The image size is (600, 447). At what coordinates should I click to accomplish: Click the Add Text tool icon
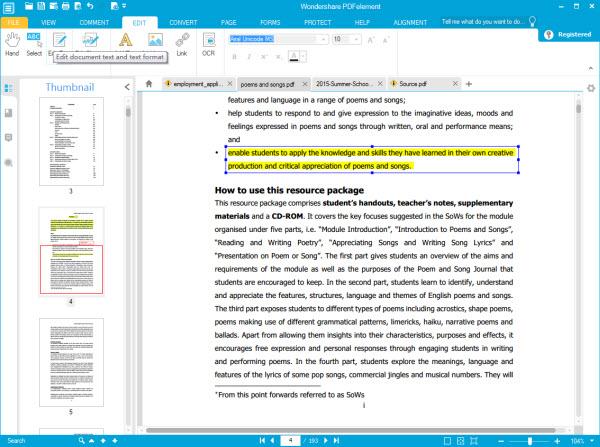coord(126,40)
